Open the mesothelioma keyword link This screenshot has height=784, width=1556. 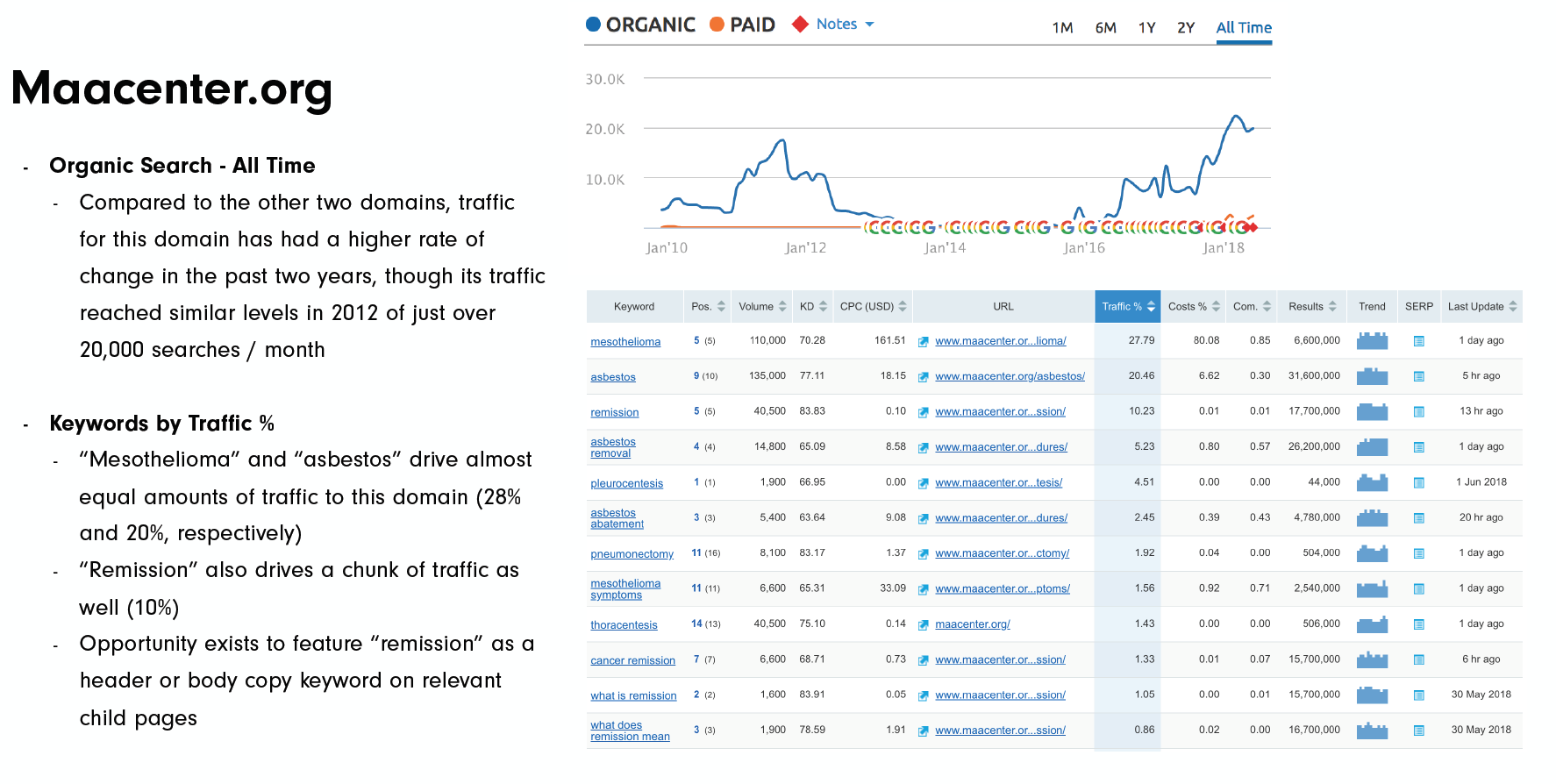[x=625, y=342]
